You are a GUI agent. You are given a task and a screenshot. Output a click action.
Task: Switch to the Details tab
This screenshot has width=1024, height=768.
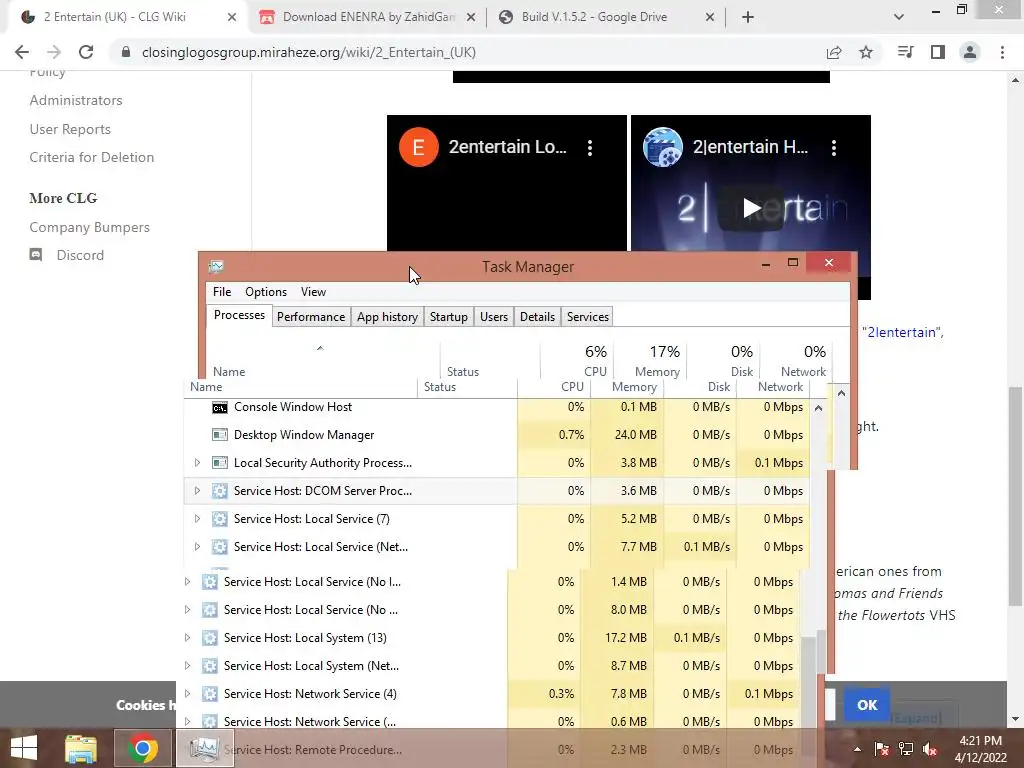(537, 317)
